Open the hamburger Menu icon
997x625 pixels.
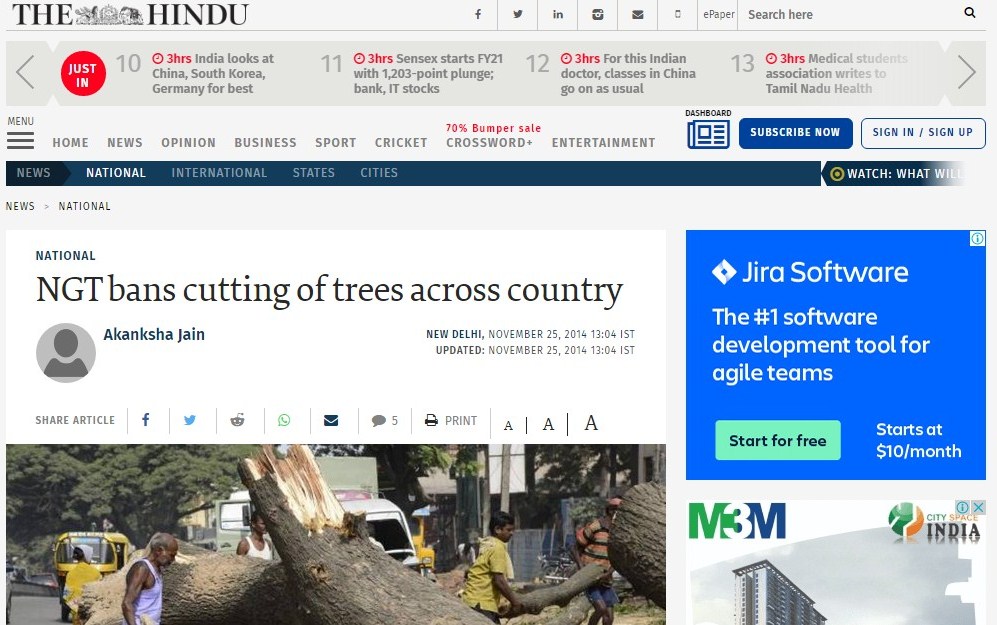[20, 140]
